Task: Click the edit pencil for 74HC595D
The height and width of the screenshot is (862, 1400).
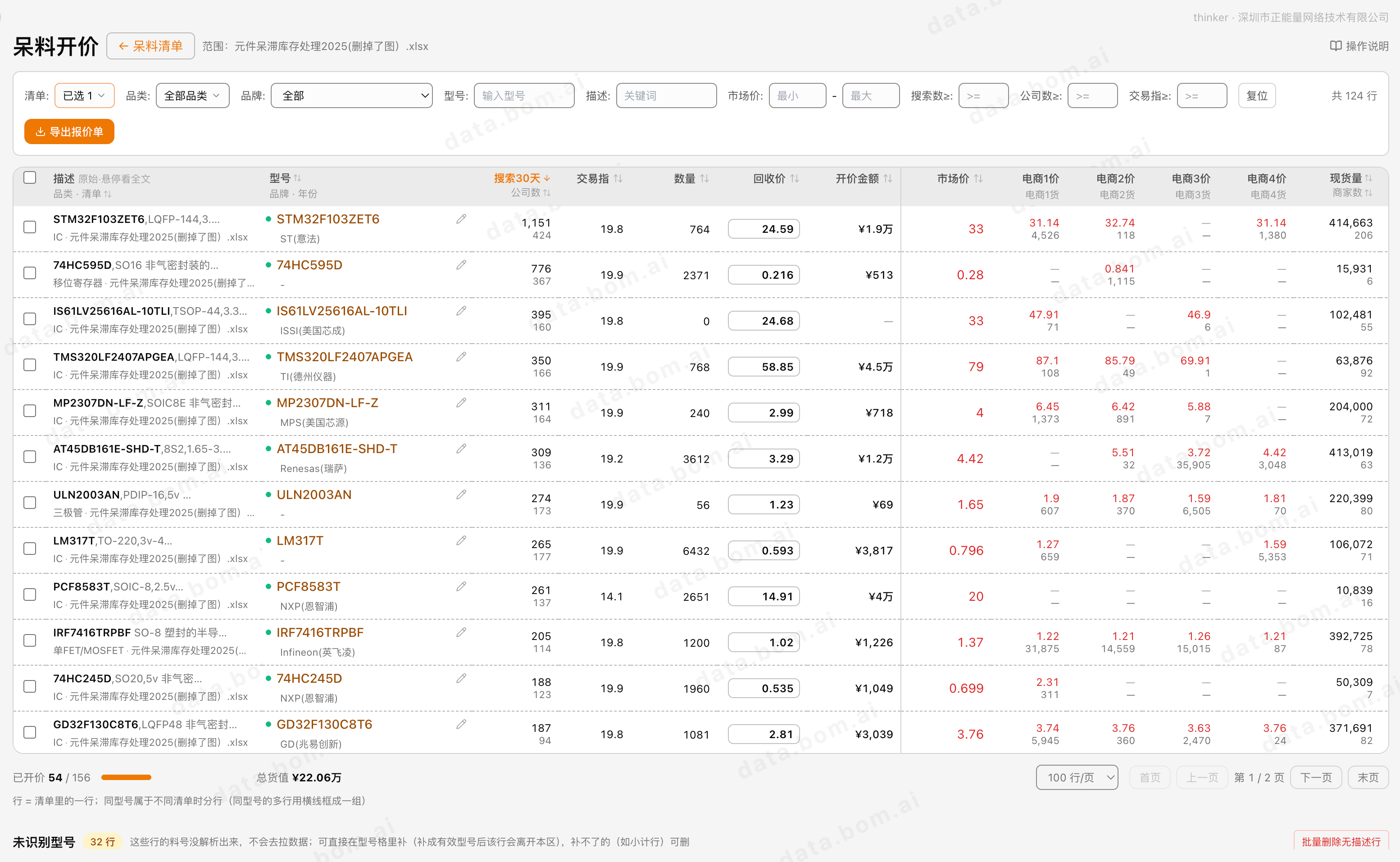Action: tap(461, 265)
